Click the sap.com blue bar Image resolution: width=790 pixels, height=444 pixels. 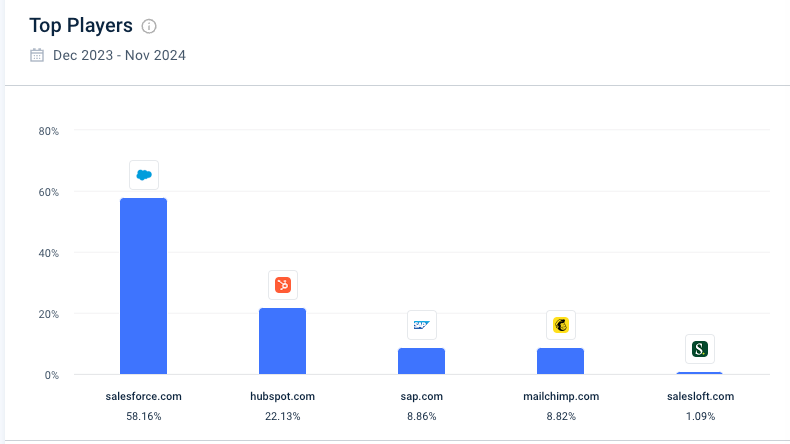pos(422,361)
